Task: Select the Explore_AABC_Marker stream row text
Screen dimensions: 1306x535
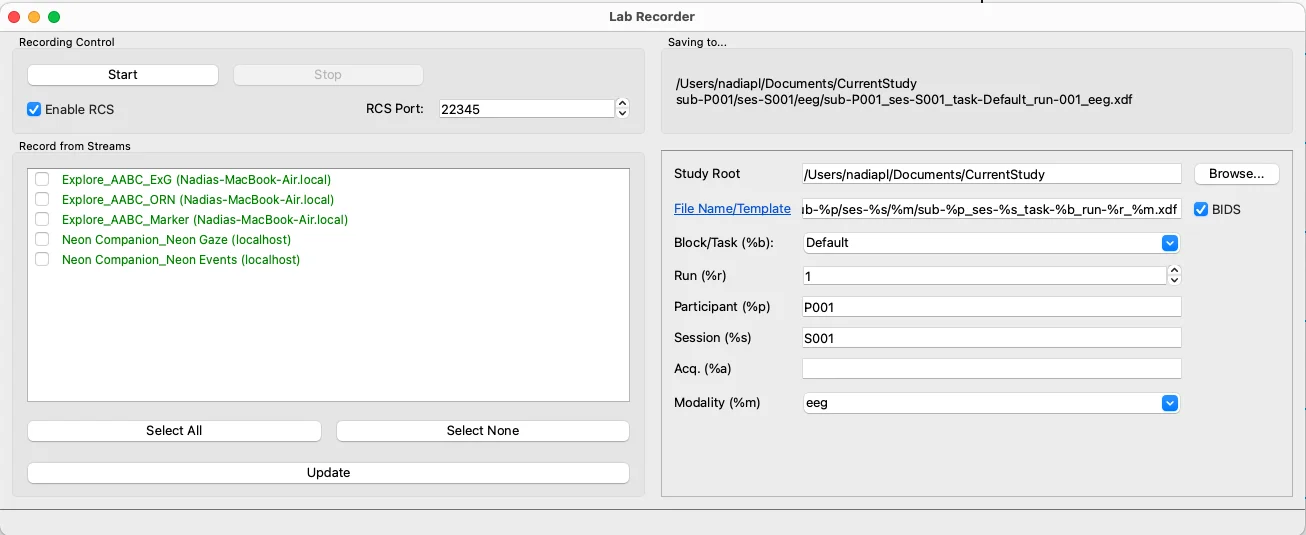Action: [x=205, y=219]
